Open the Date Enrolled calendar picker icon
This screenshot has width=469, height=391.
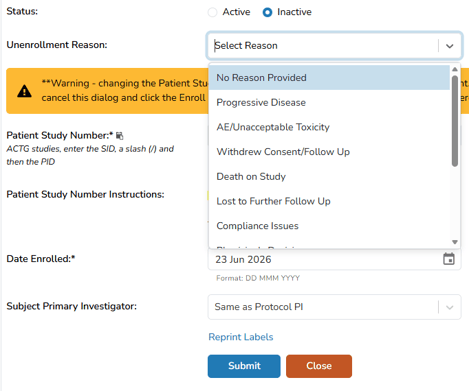point(449,259)
